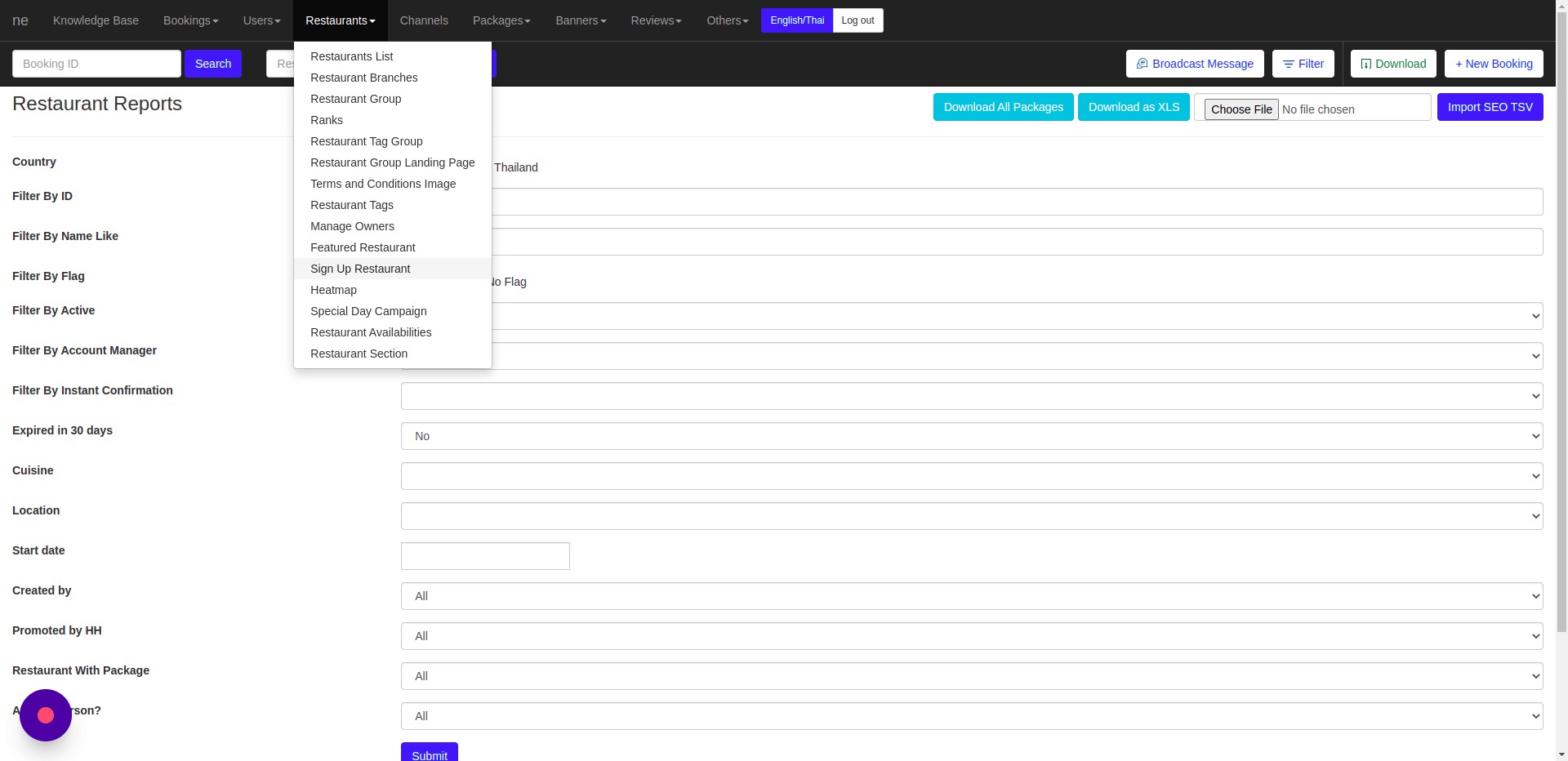Open the Location dropdown

click(971, 516)
